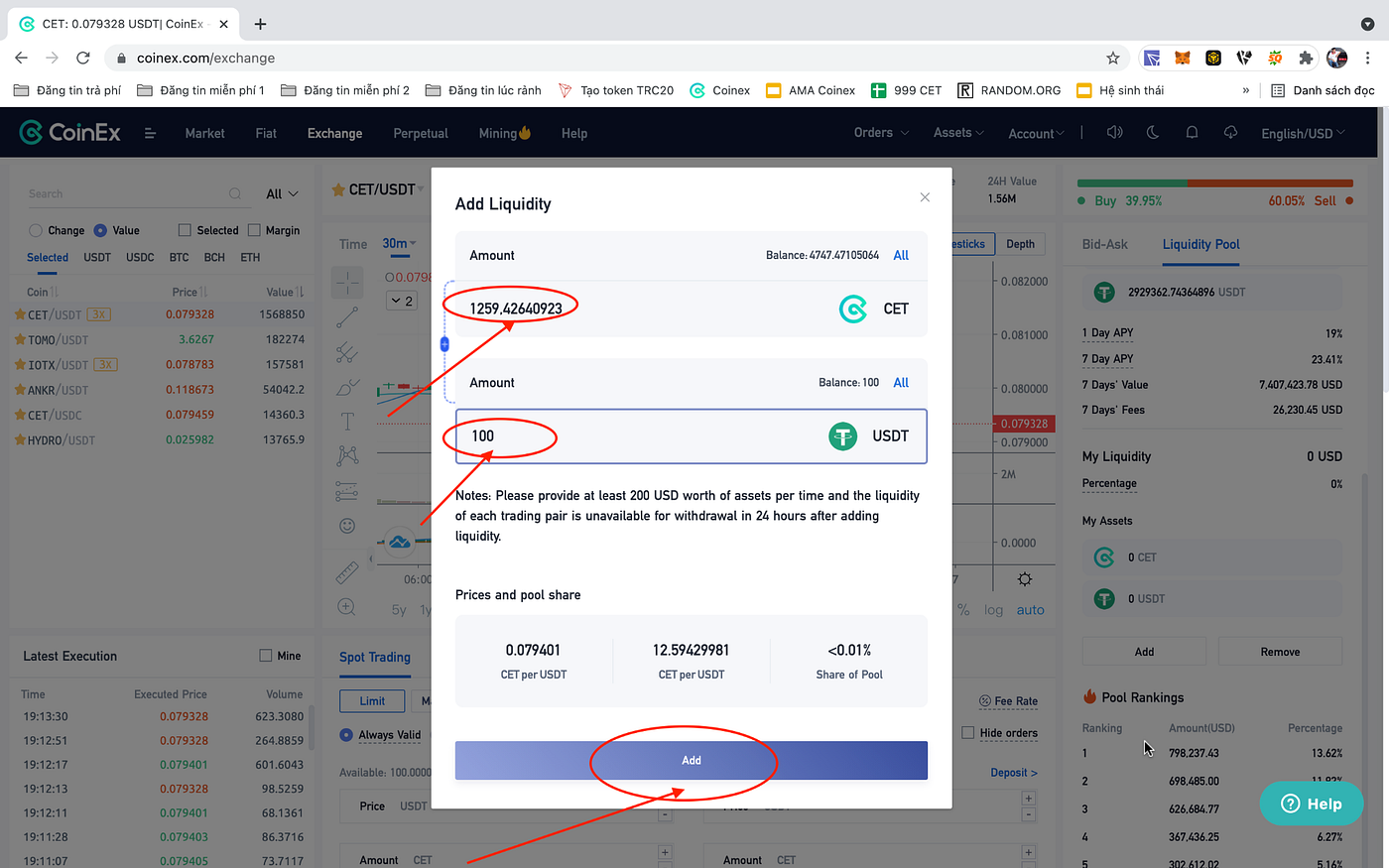
Task: Expand the Account dropdown
Action: coord(1036,133)
